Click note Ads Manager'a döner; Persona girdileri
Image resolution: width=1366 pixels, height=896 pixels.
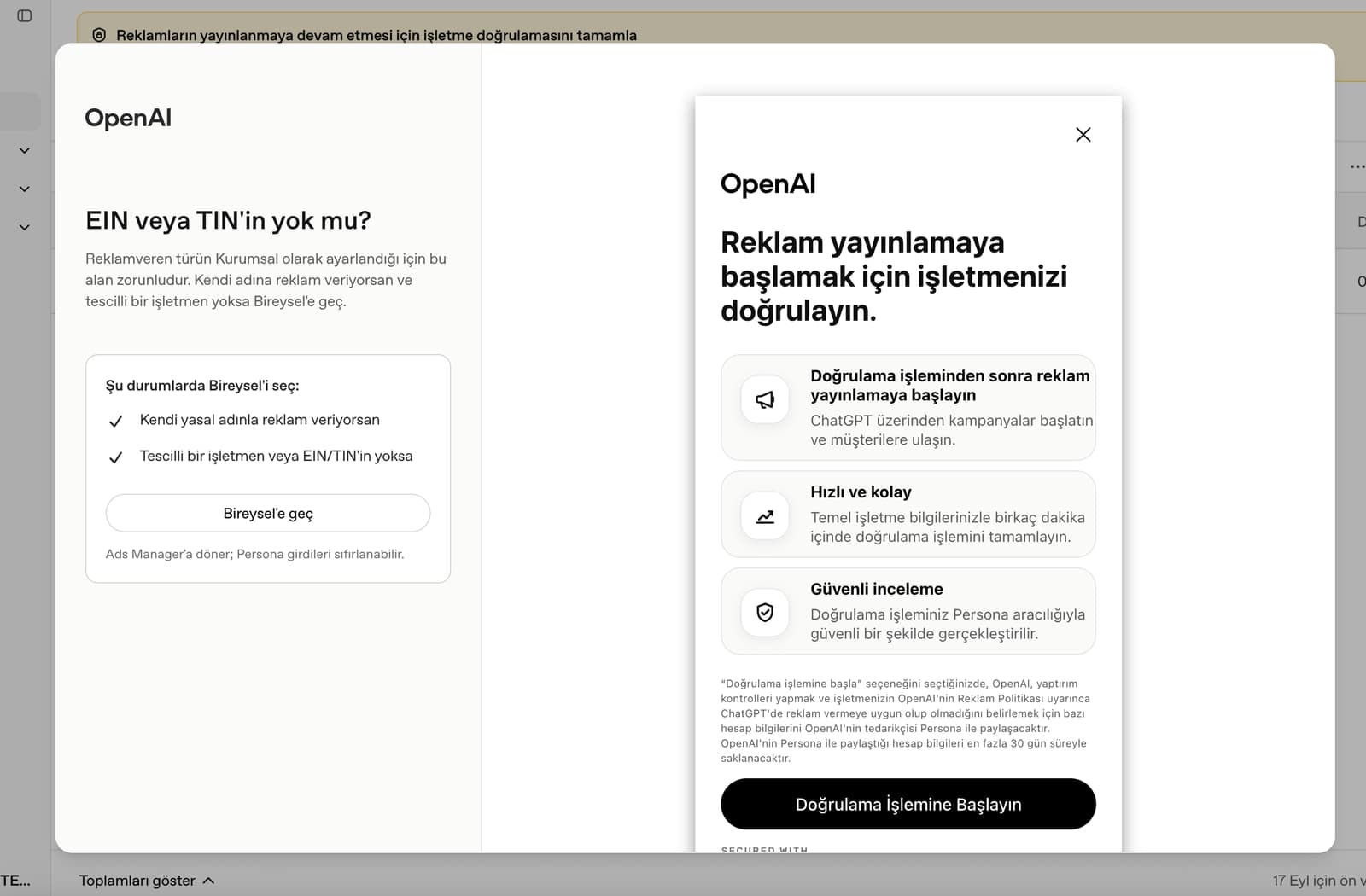click(x=254, y=554)
